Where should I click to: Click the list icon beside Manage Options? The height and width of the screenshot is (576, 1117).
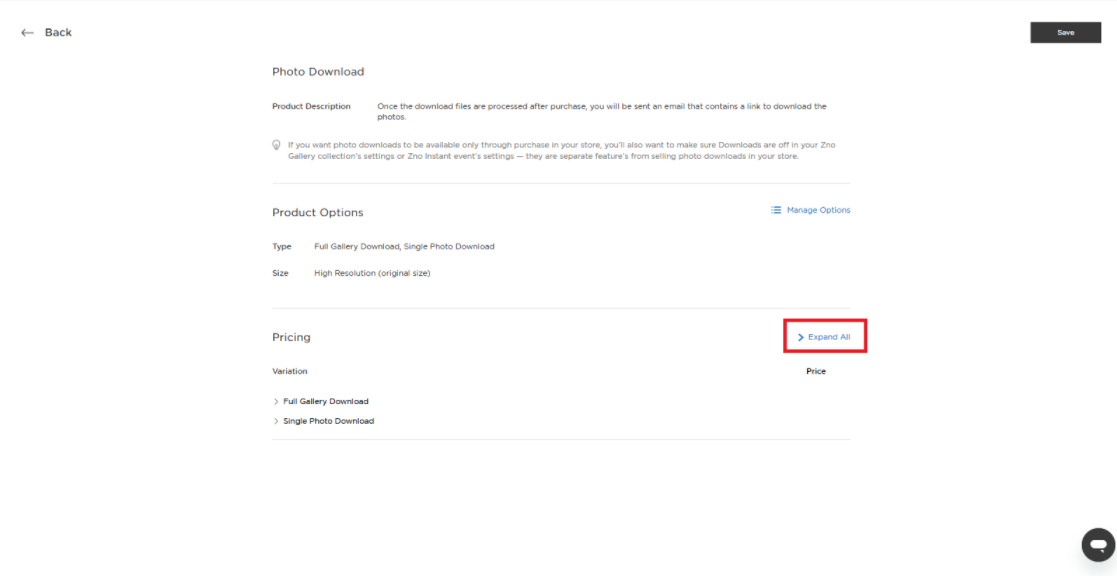pos(776,210)
